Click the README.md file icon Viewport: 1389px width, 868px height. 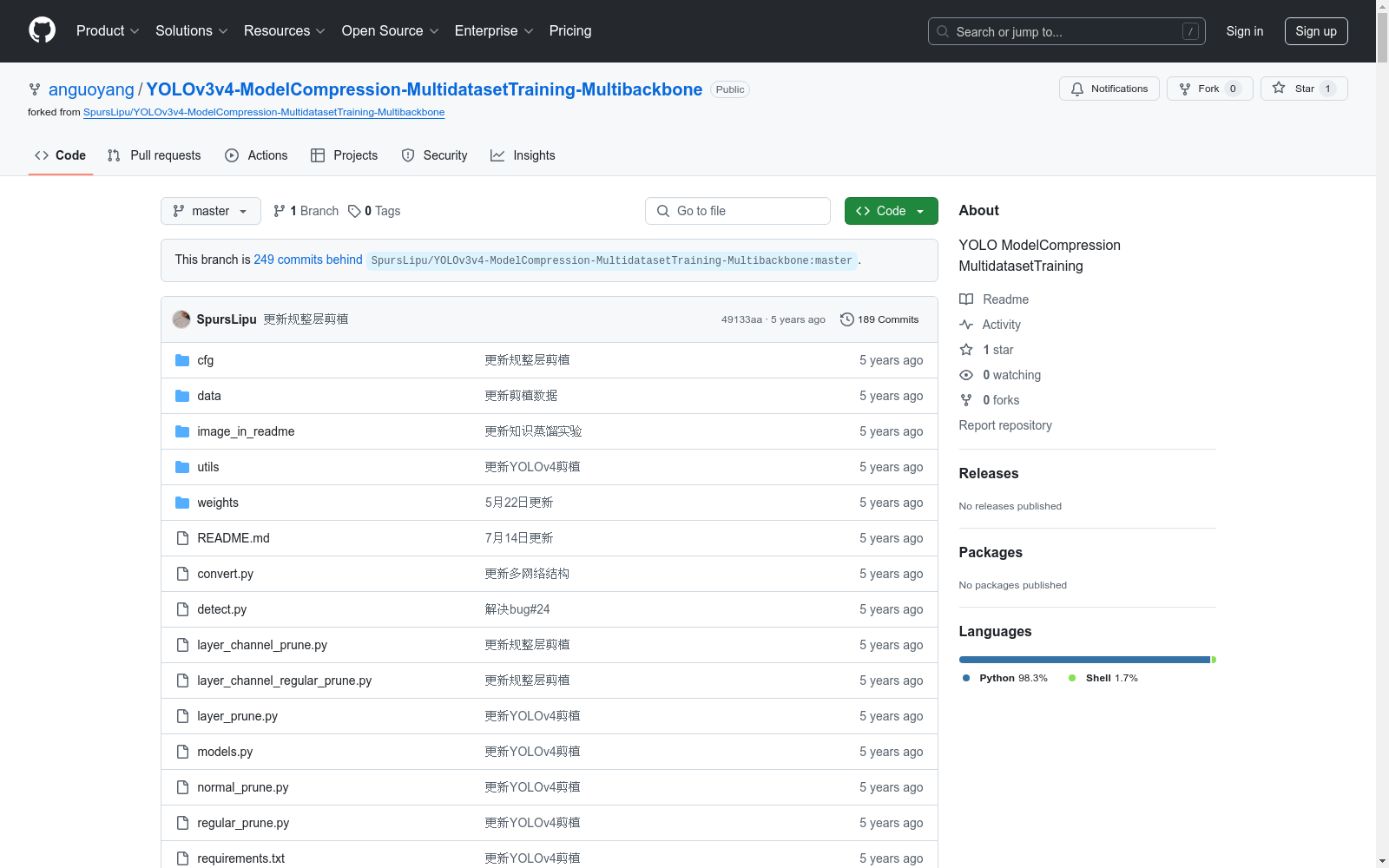click(182, 538)
